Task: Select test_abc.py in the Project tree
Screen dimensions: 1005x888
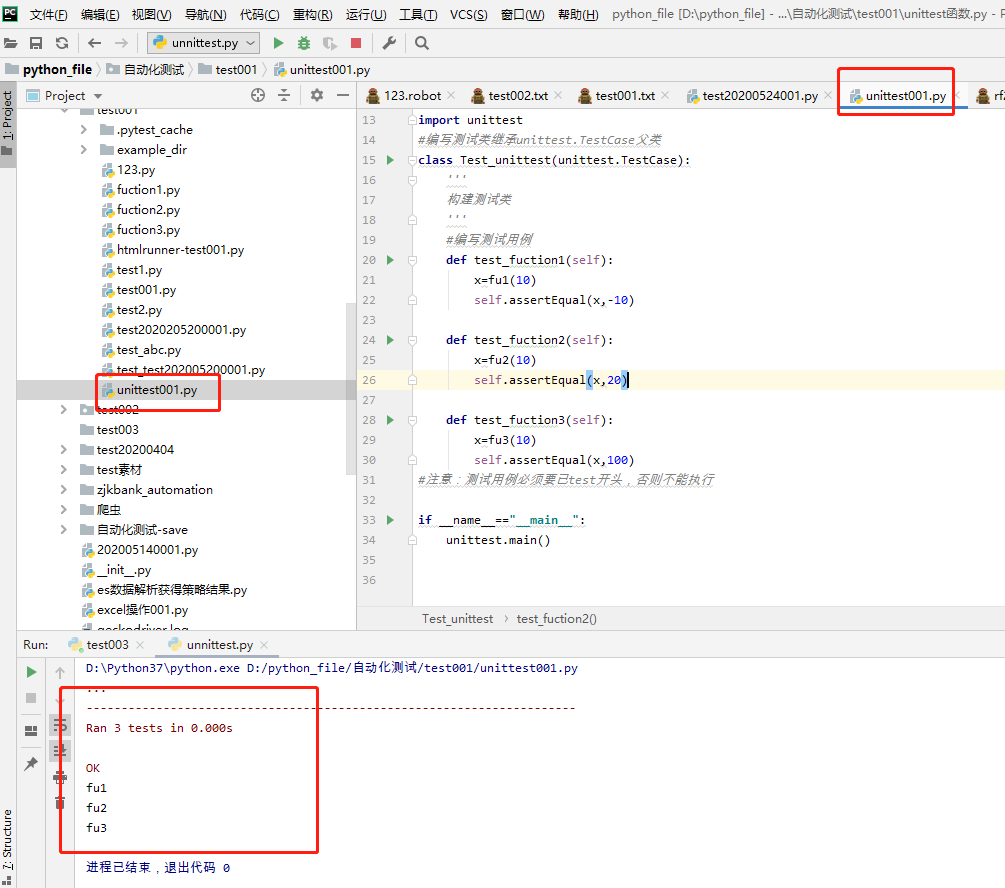Action: pos(149,350)
